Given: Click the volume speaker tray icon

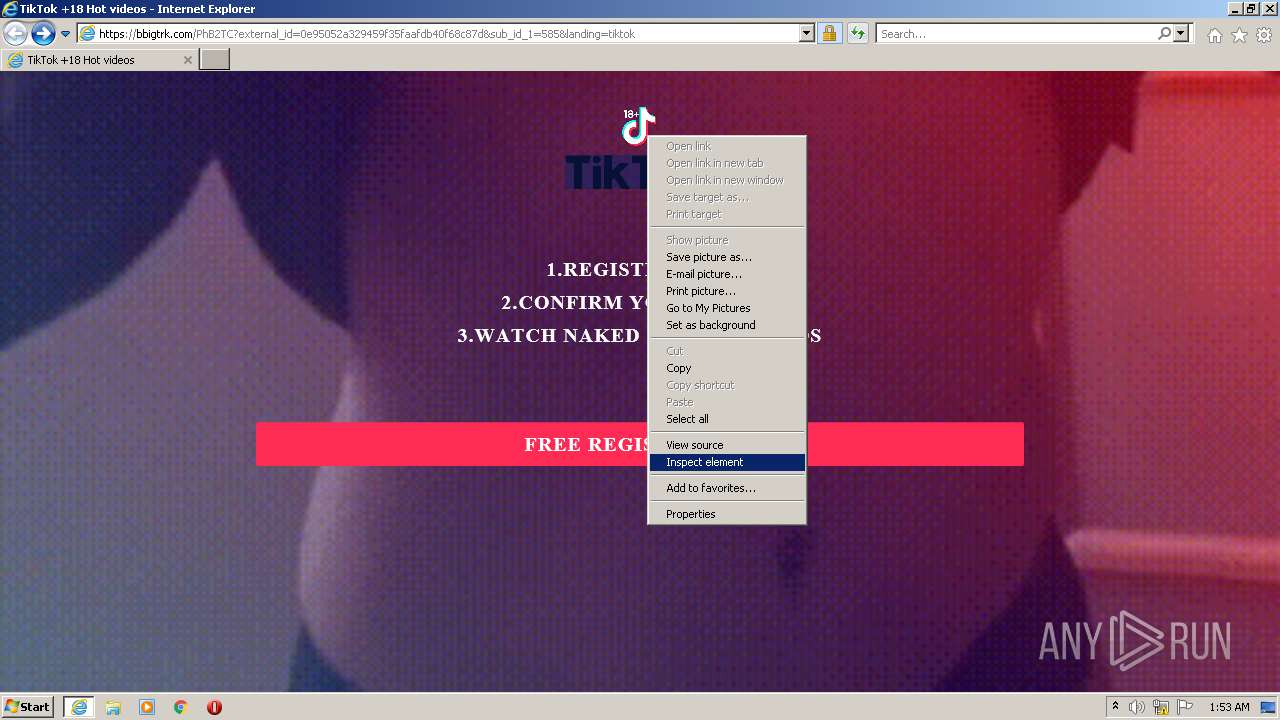Looking at the screenshot, I should click(1137, 707).
